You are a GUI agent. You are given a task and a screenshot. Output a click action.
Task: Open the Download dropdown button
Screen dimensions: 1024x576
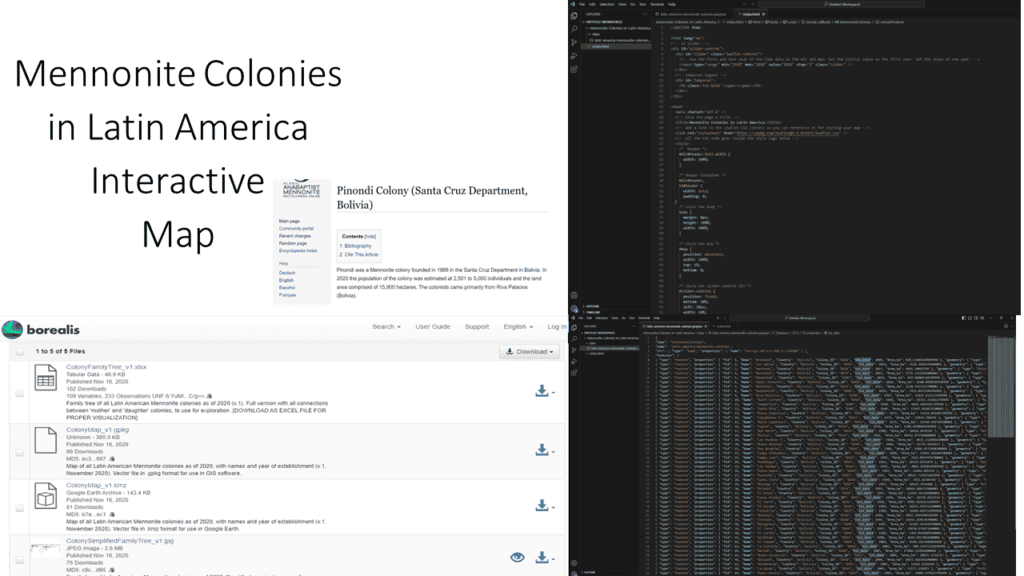[529, 352]
